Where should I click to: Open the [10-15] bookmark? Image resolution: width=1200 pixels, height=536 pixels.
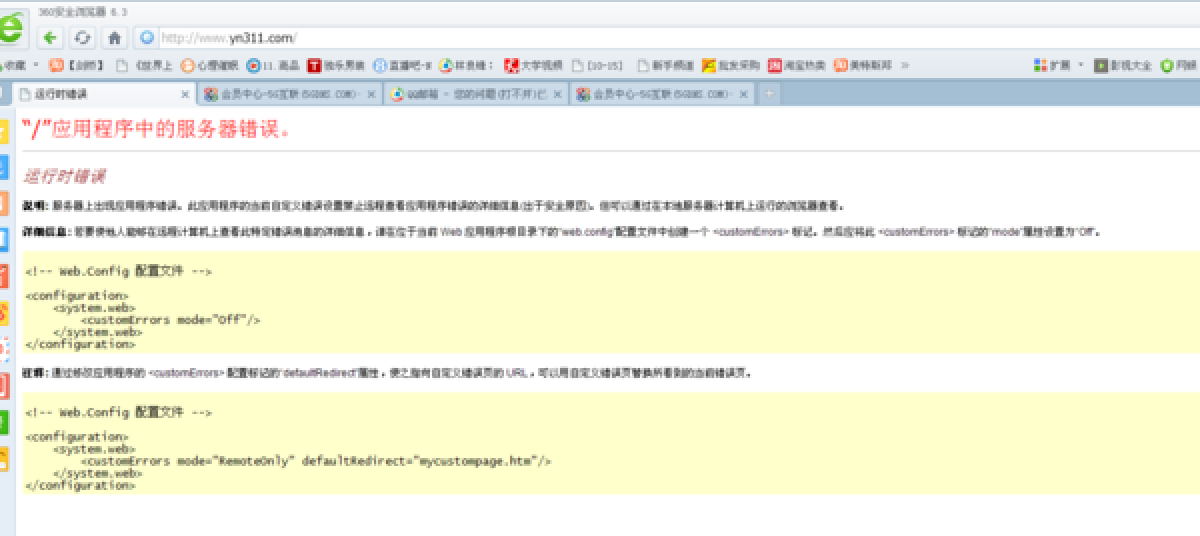pos(597,65)
